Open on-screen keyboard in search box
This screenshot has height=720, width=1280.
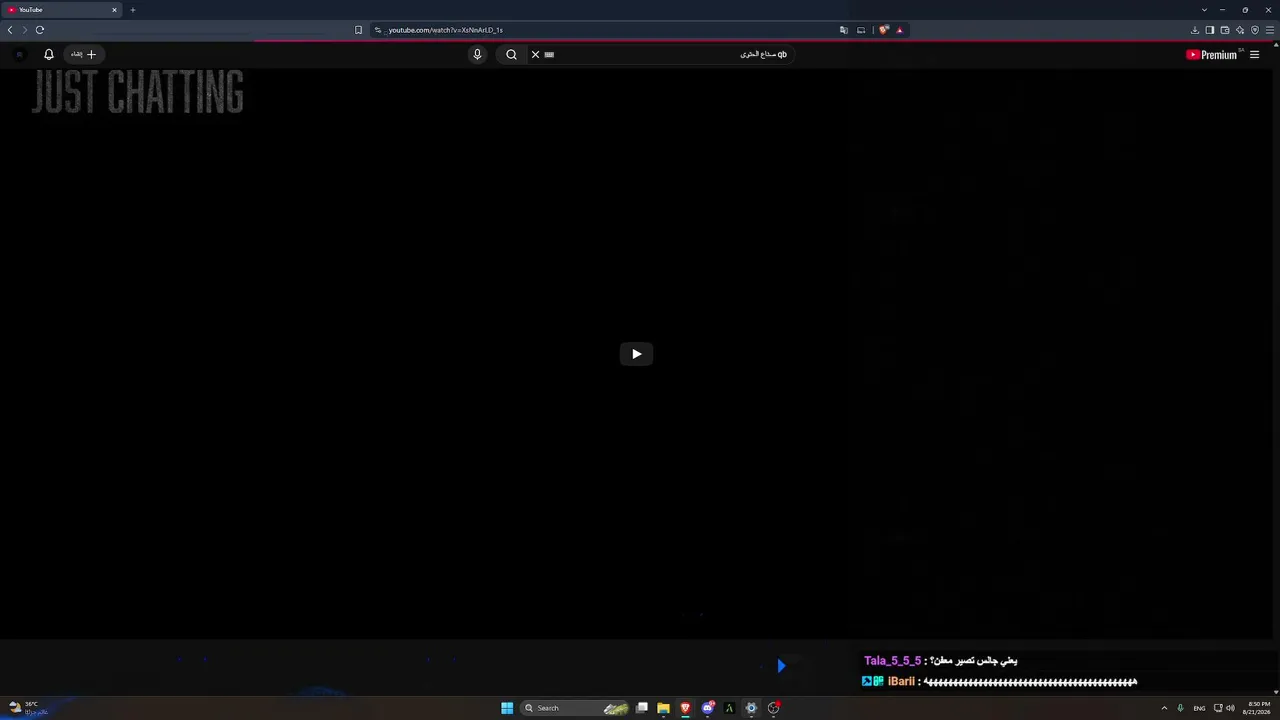click(x=549, y=54)
